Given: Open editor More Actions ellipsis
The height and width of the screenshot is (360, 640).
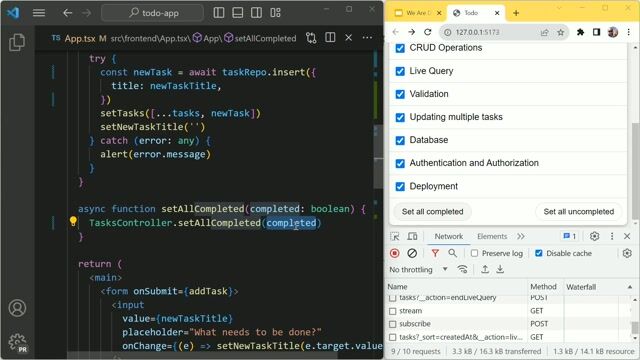Looking at the screenshot, I should 367,38.
